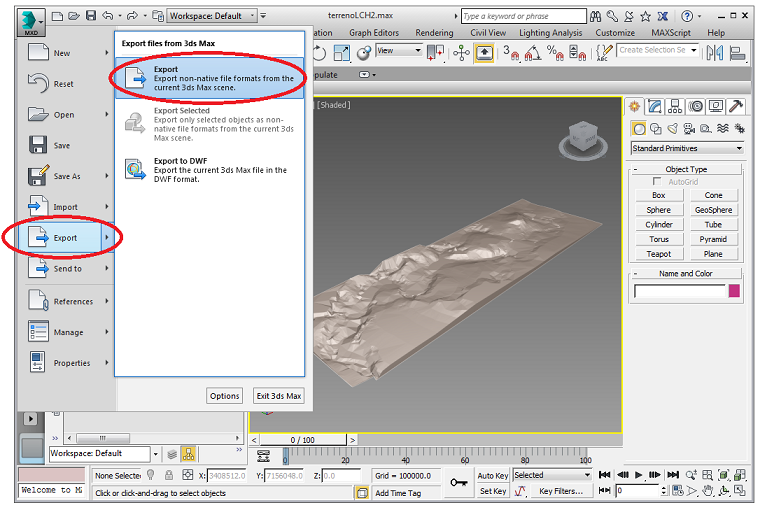Click the GeoSphere primitive button
The image size is (760, 510).
pos(713,210)
